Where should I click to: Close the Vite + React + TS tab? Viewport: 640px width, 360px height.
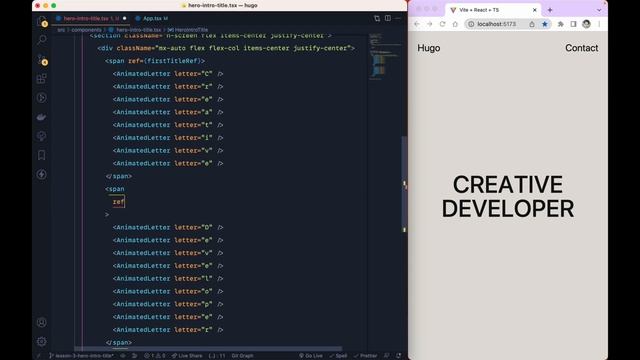[535, 10]
